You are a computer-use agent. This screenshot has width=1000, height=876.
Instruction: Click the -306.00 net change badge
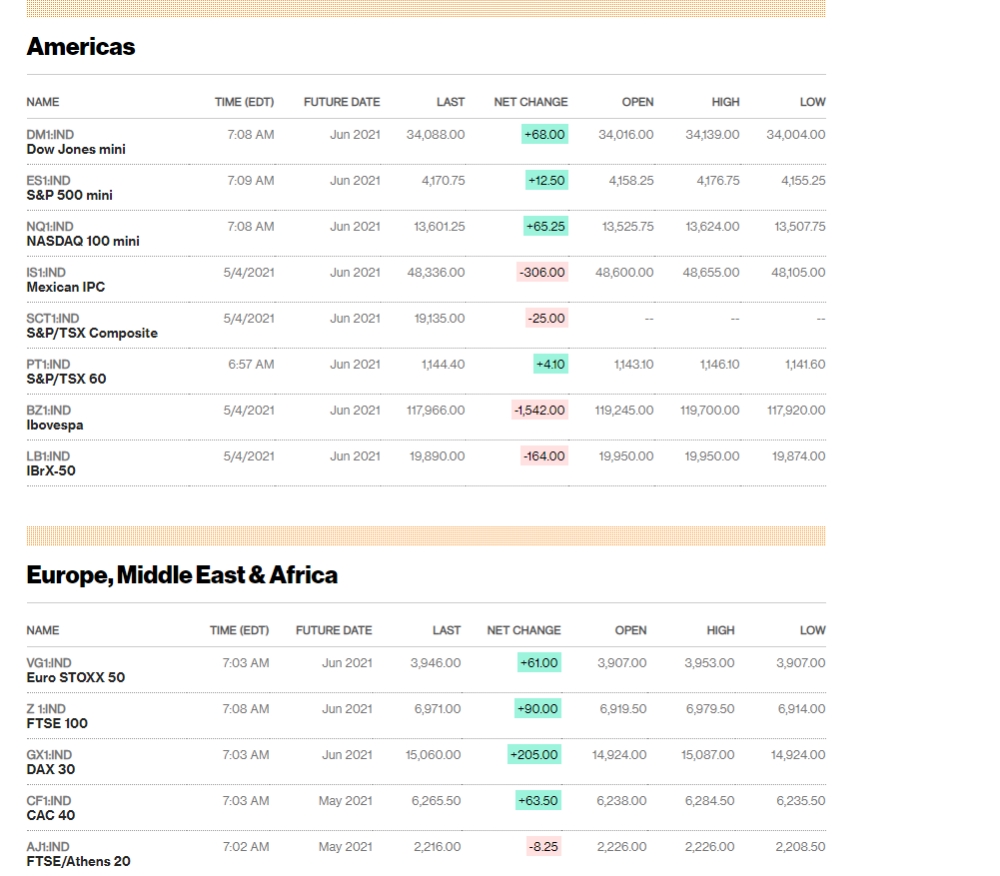[x=542, y=272]
